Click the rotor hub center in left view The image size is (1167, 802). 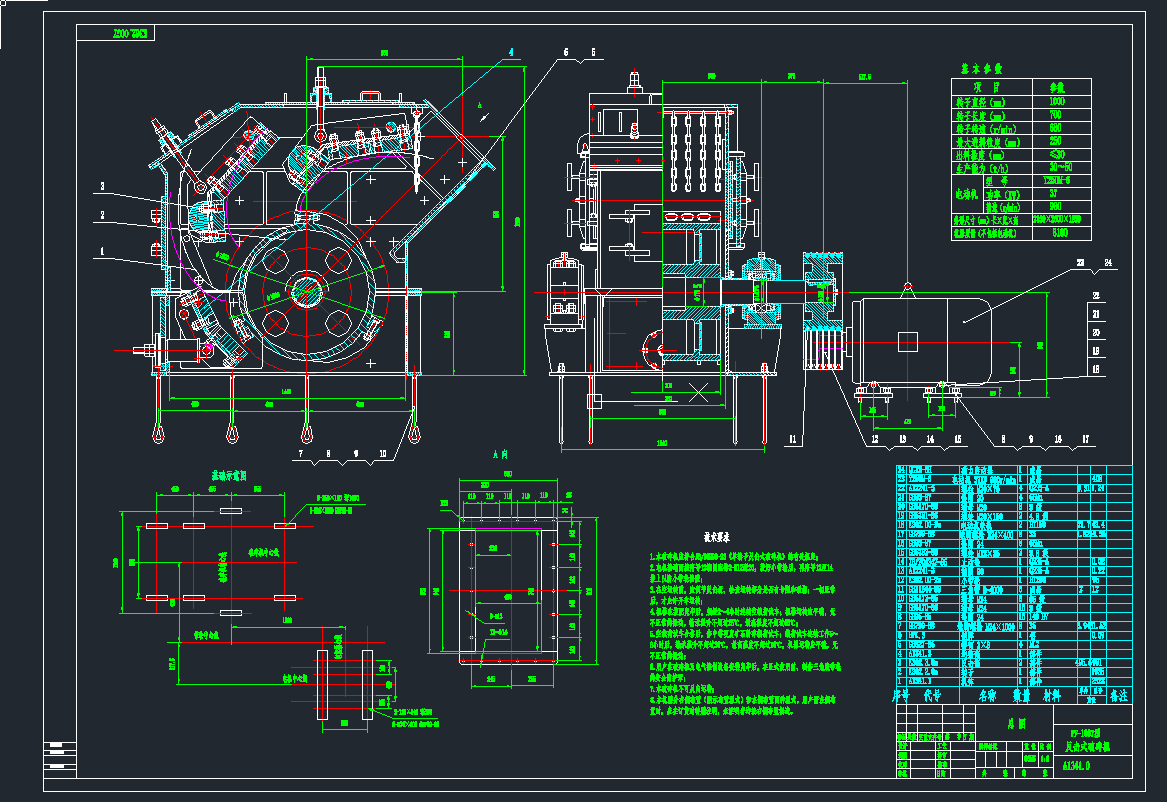pos(305,291)
